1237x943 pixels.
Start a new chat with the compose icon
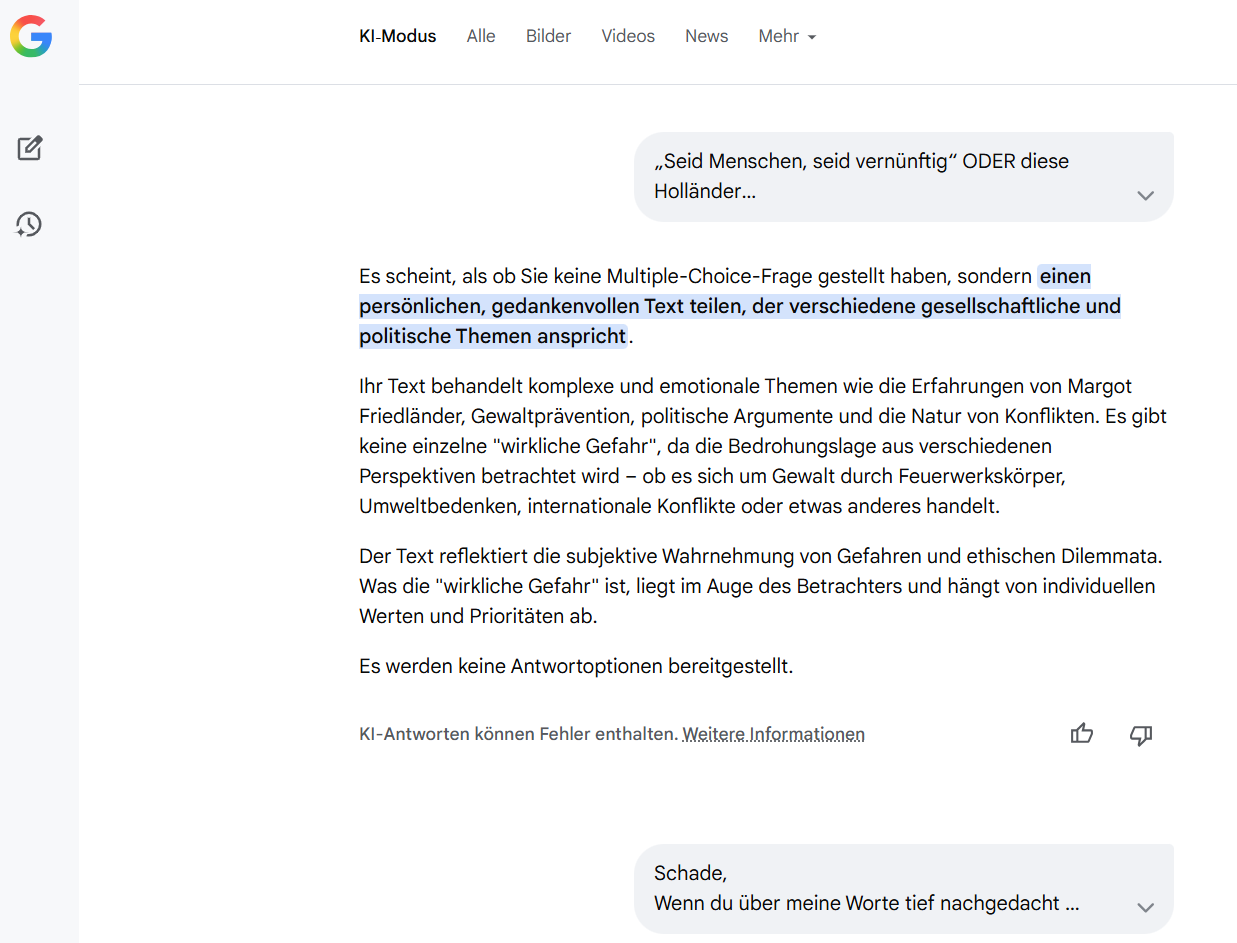click(30, 149)
